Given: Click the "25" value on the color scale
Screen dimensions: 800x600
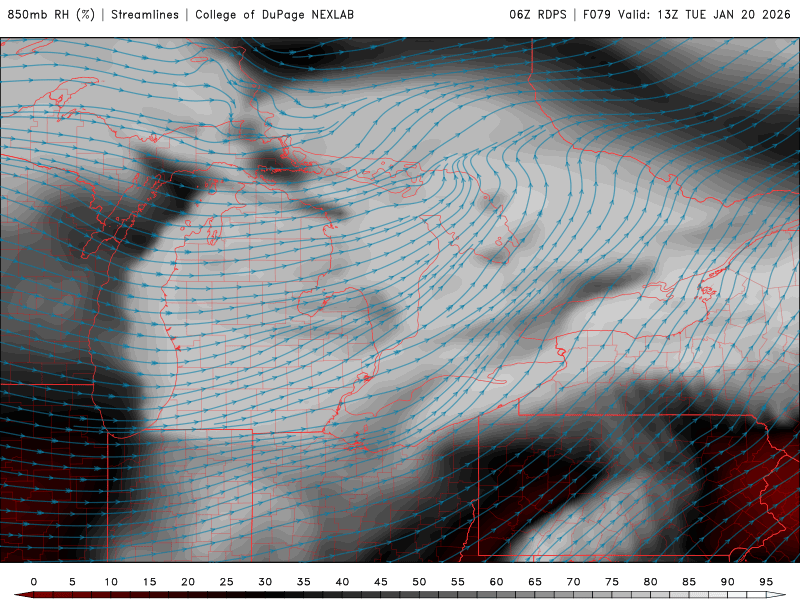Looking at the screenshot, I should (x=227, y=582).
